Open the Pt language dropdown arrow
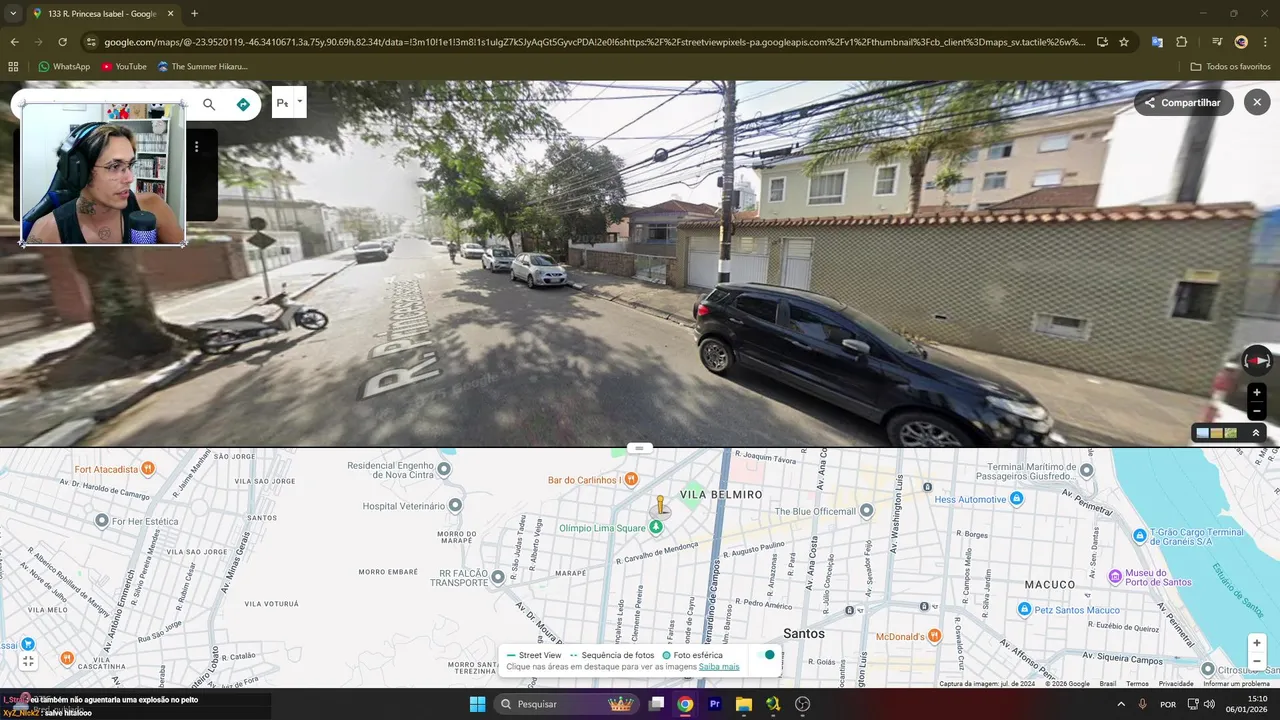Image resolution: width=1280 pixels, height=720 pixels. tap(299, 101)
